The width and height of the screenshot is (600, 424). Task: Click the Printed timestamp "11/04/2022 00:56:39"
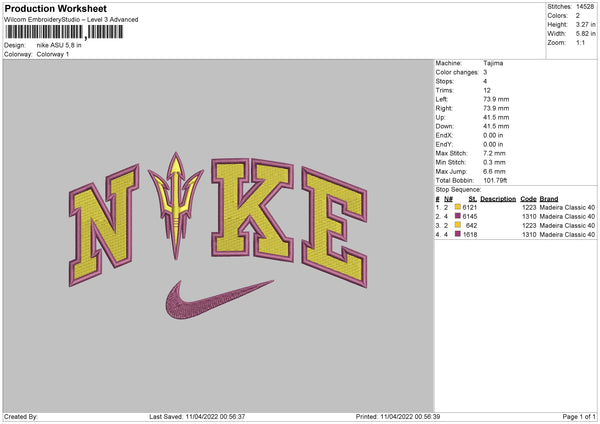(x=410, y=416)
